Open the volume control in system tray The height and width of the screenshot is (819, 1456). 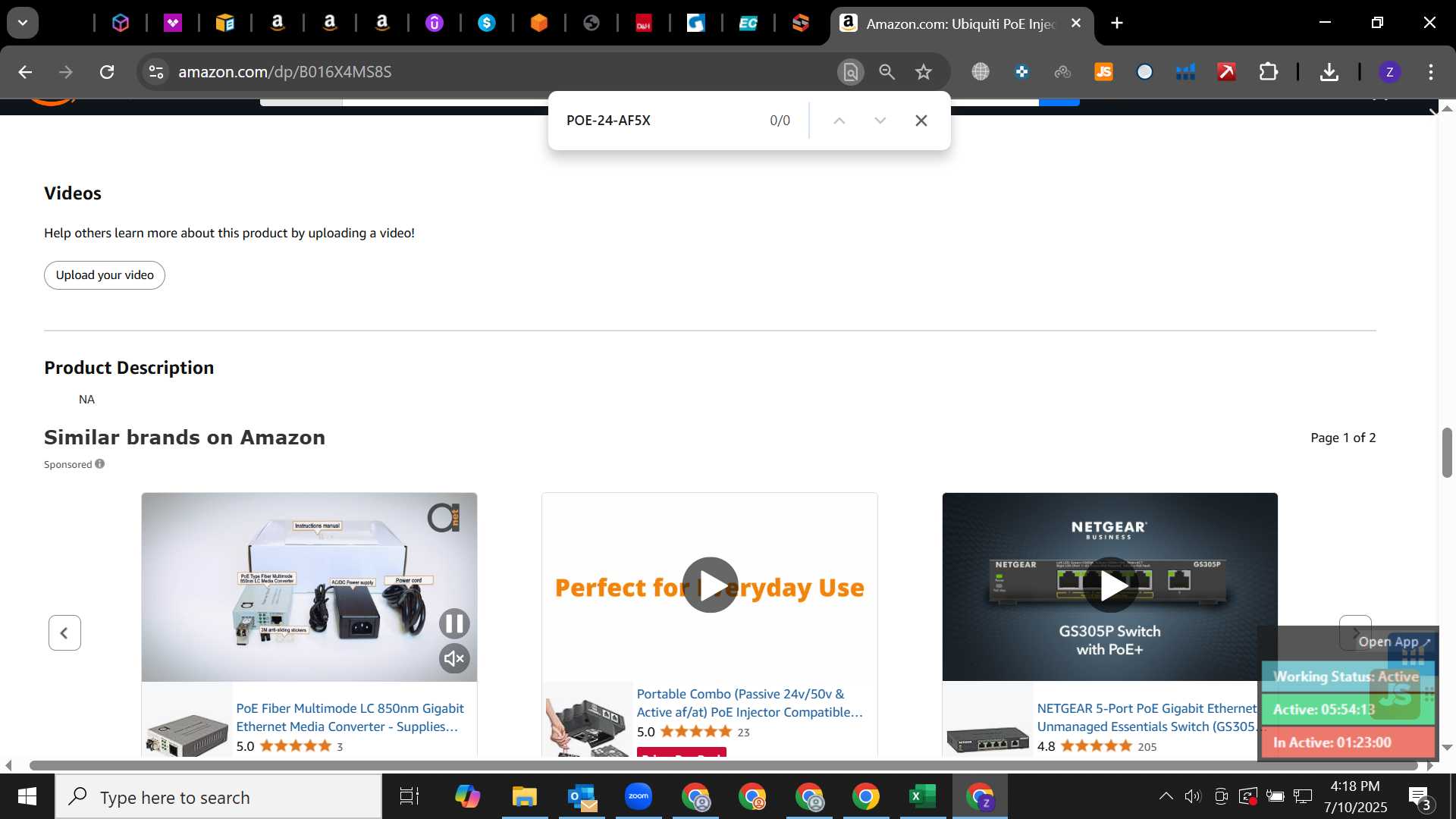coord(1193,796)
